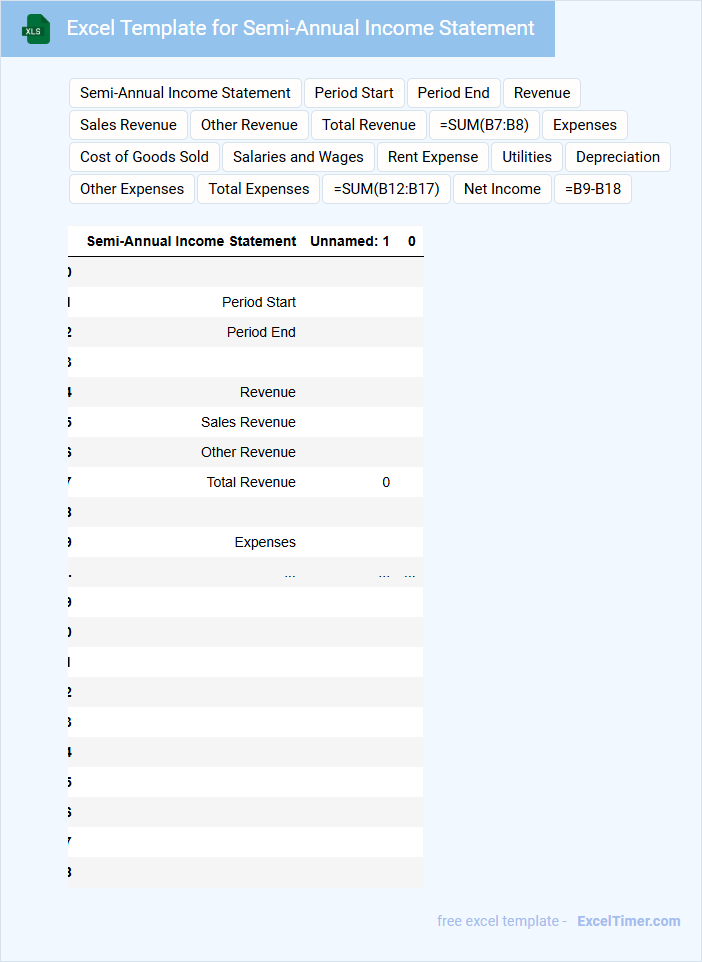Click the Period End tag

[454, 93]
